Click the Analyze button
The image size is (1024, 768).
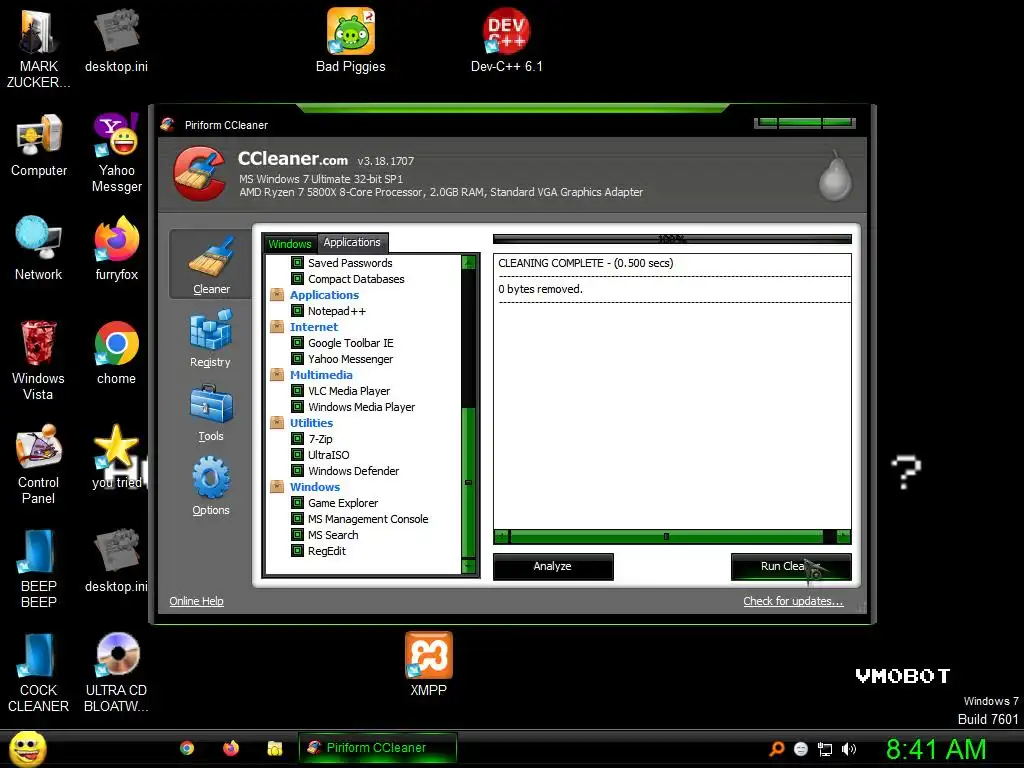point(552,566)
